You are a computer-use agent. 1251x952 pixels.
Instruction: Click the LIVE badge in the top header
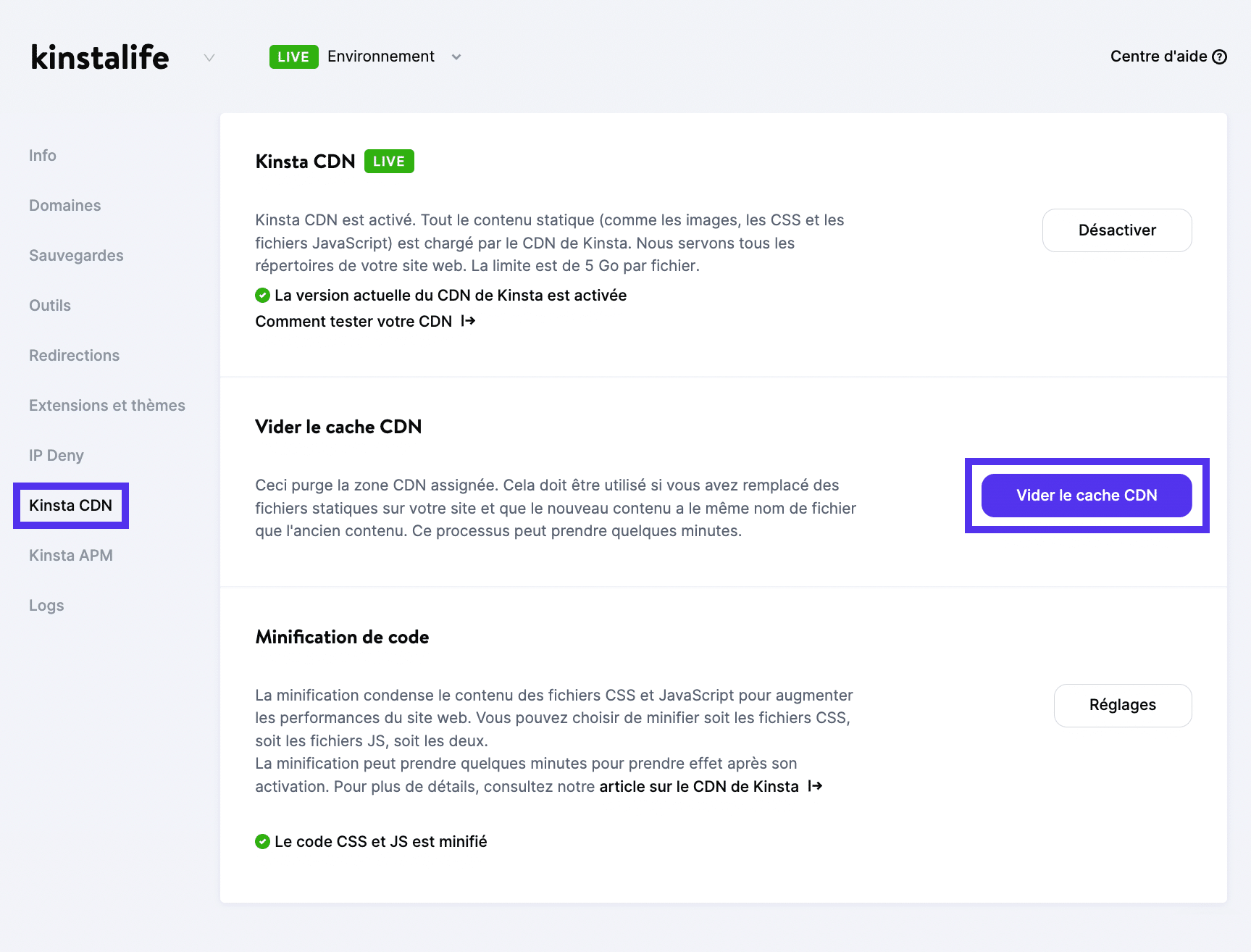pyautogui.click(x=293, y=56)
